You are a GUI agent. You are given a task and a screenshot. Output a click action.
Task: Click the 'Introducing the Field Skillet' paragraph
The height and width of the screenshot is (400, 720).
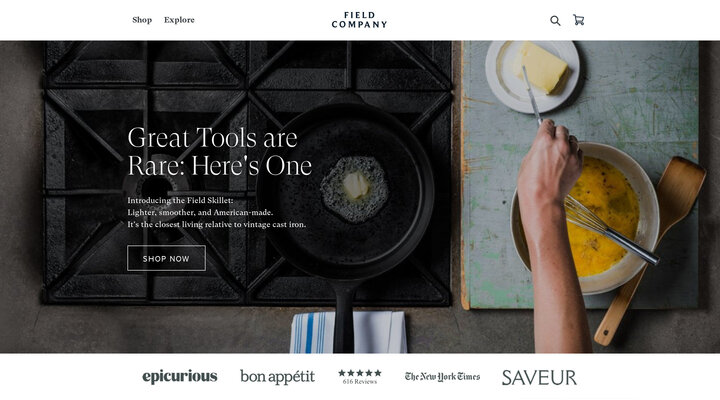216,212
